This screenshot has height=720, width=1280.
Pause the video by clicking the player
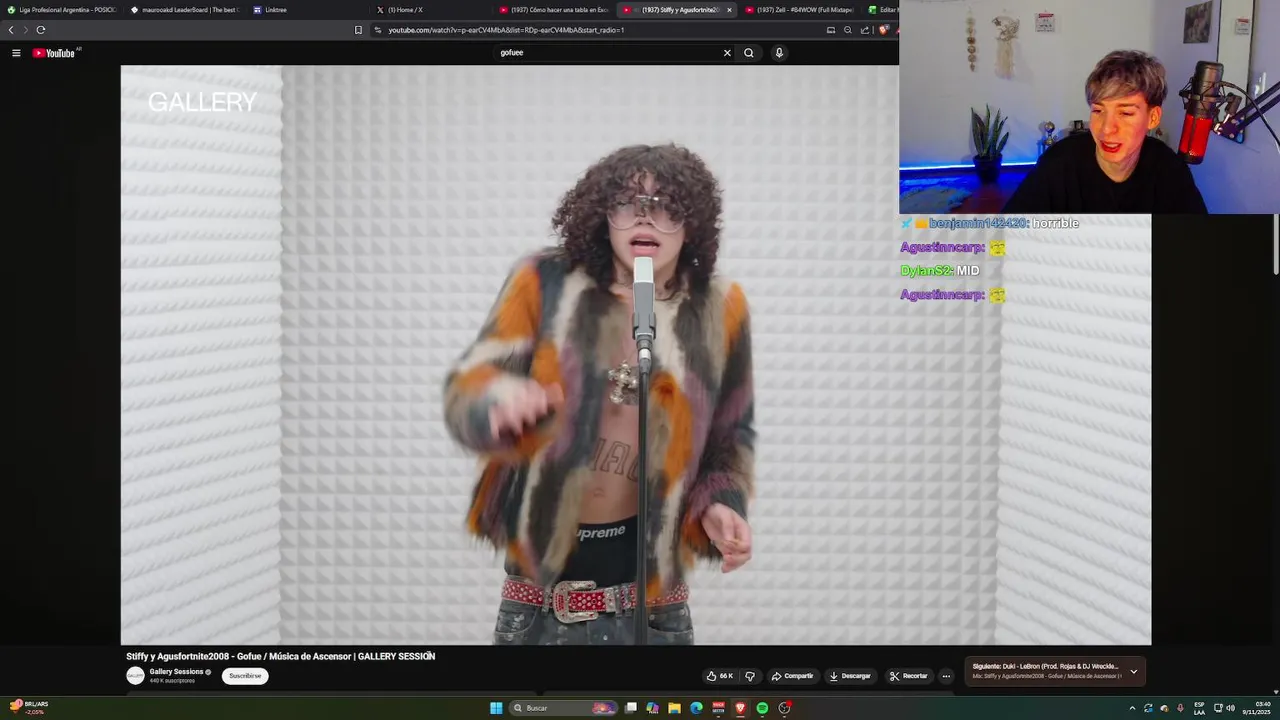(635, 355)
